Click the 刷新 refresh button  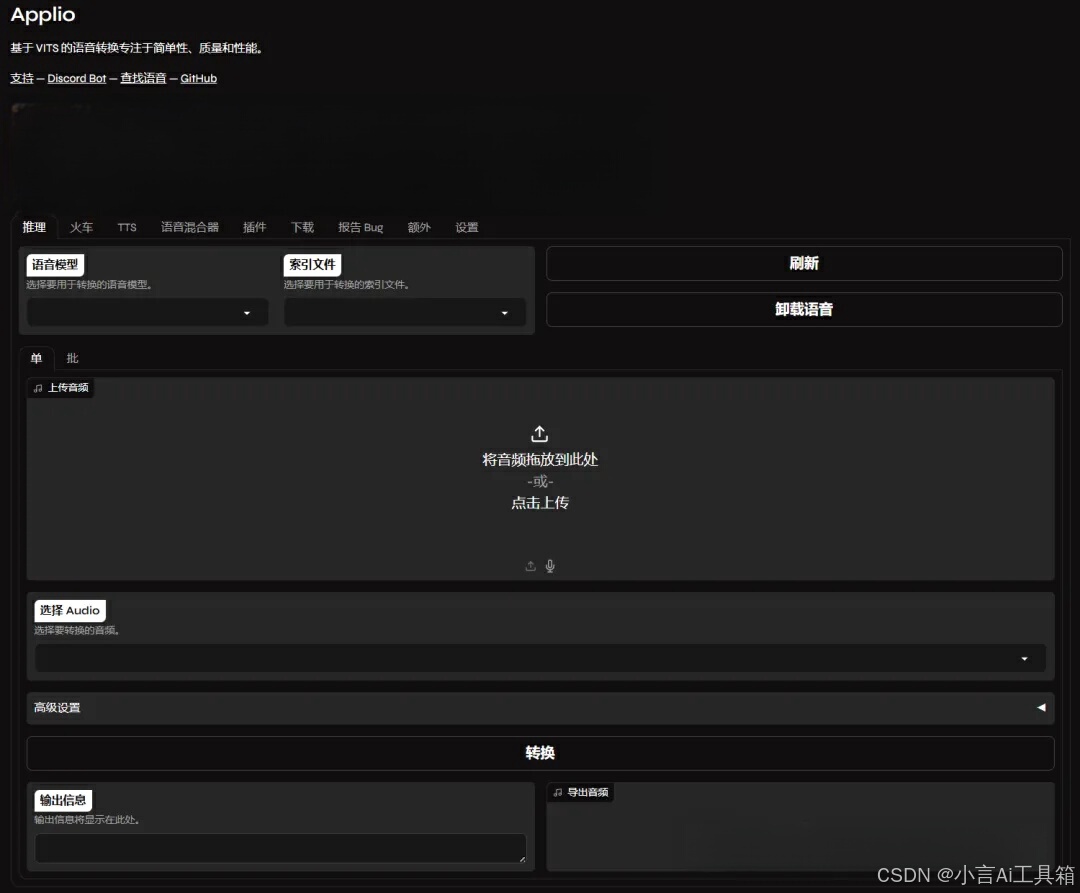804,263
